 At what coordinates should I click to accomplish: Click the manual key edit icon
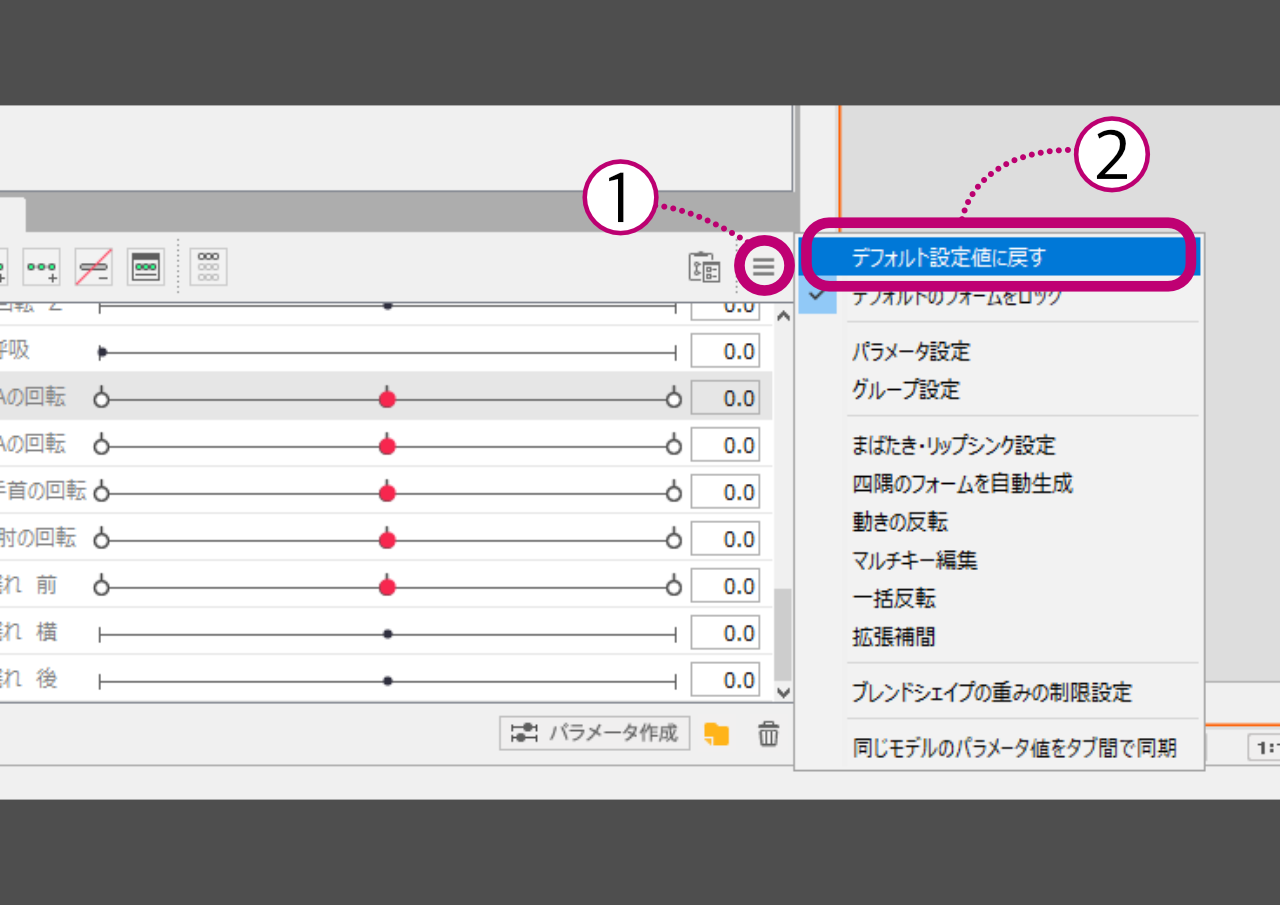146,267
